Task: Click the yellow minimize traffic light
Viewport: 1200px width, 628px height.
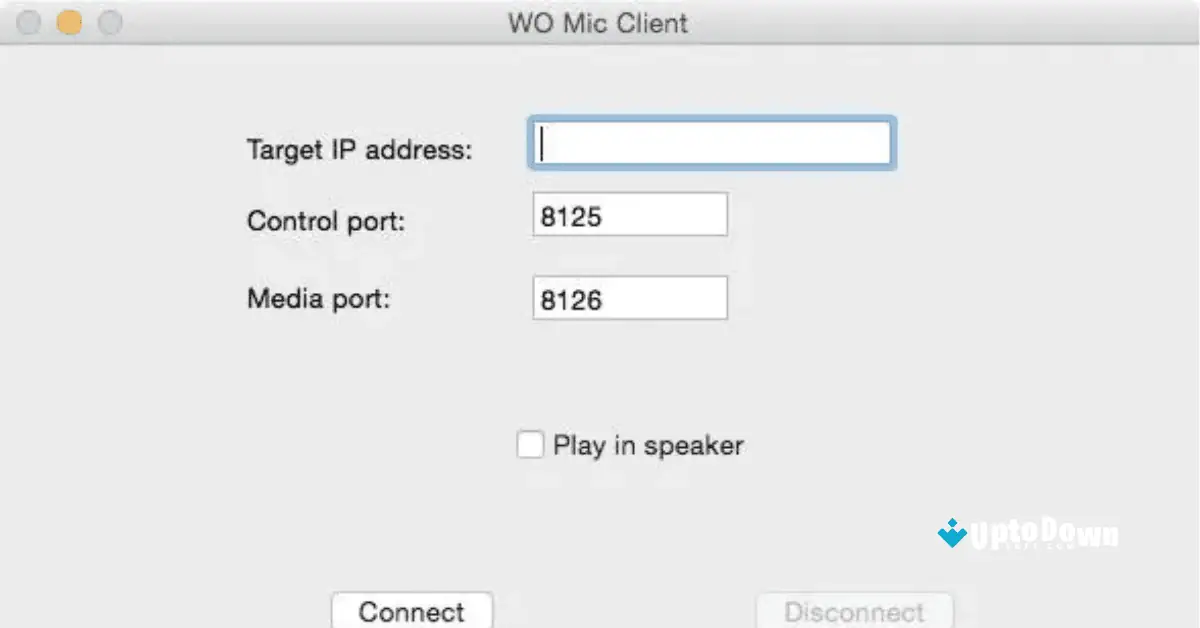Action: (x=68, y=22)
